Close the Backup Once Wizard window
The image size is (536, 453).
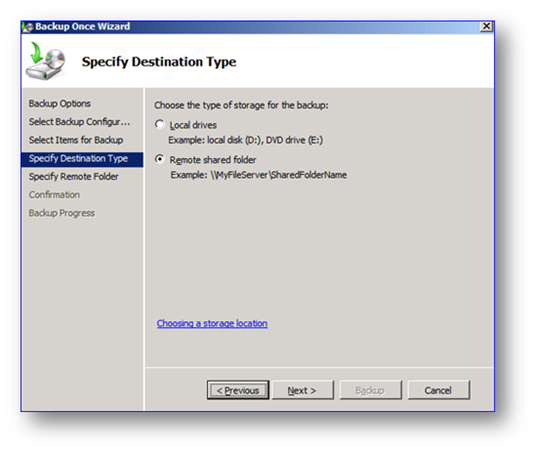(486, 26)
